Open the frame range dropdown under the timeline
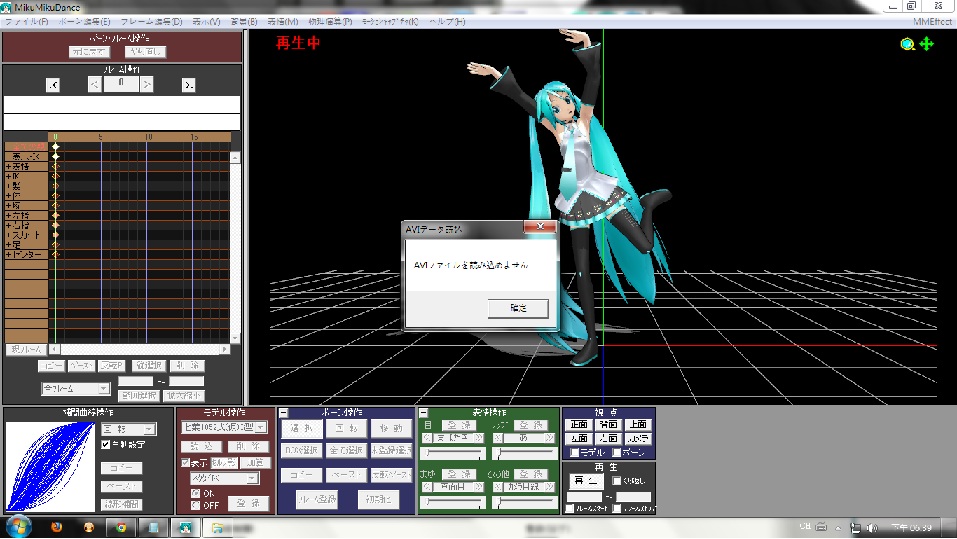Viewport: 957px width, 539px height. coord(76,388)
